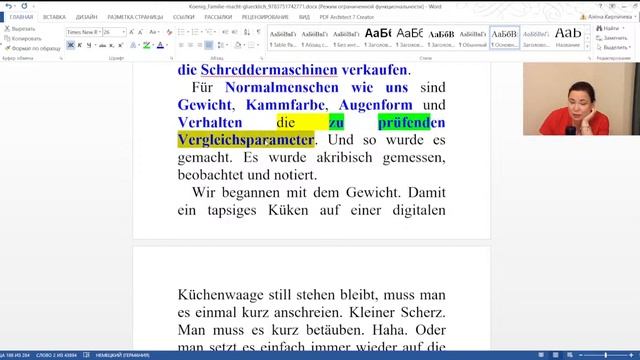The image size is (640, 360).
Task: Click Найти (Find) in editing group
Action: point(610,28)
